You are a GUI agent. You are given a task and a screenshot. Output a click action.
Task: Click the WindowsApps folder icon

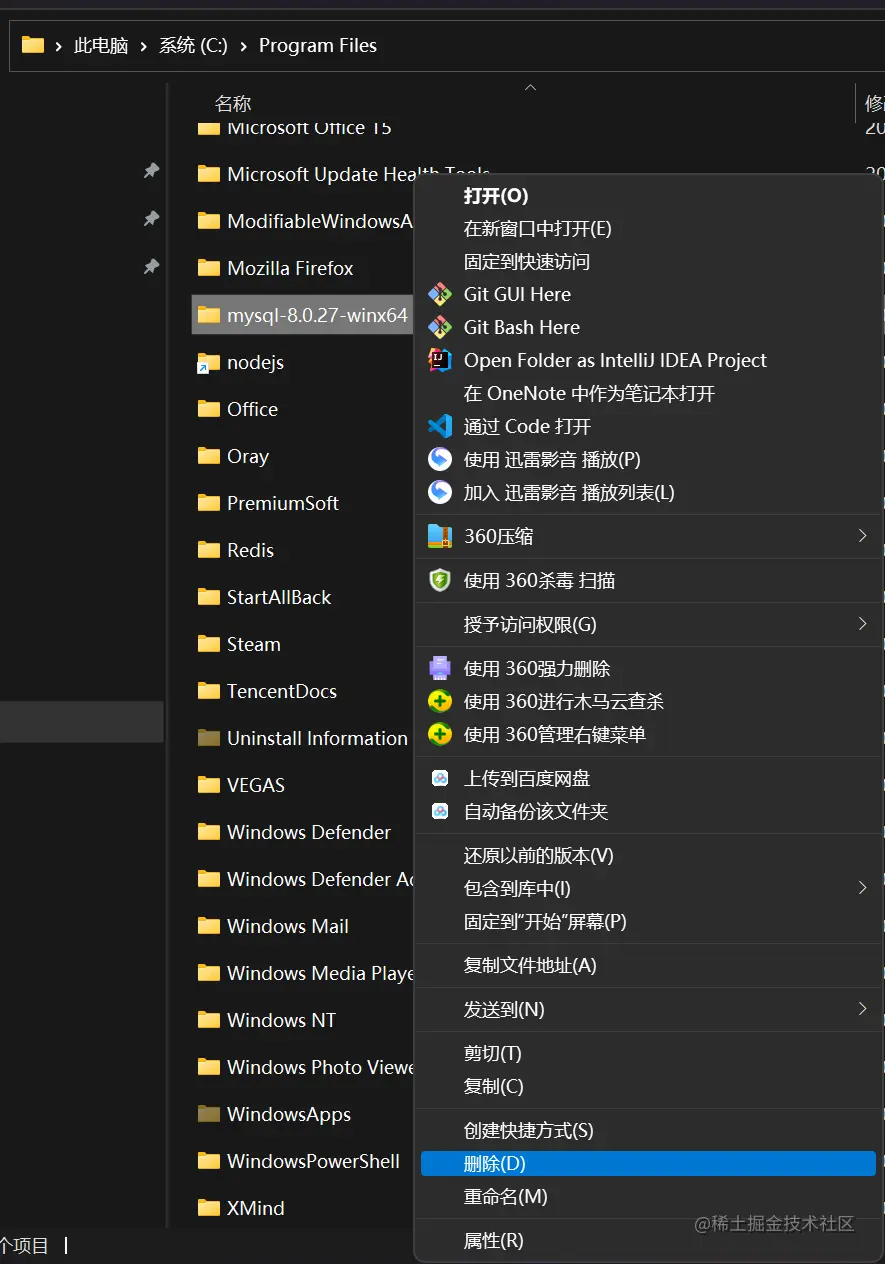(209, 1114)
